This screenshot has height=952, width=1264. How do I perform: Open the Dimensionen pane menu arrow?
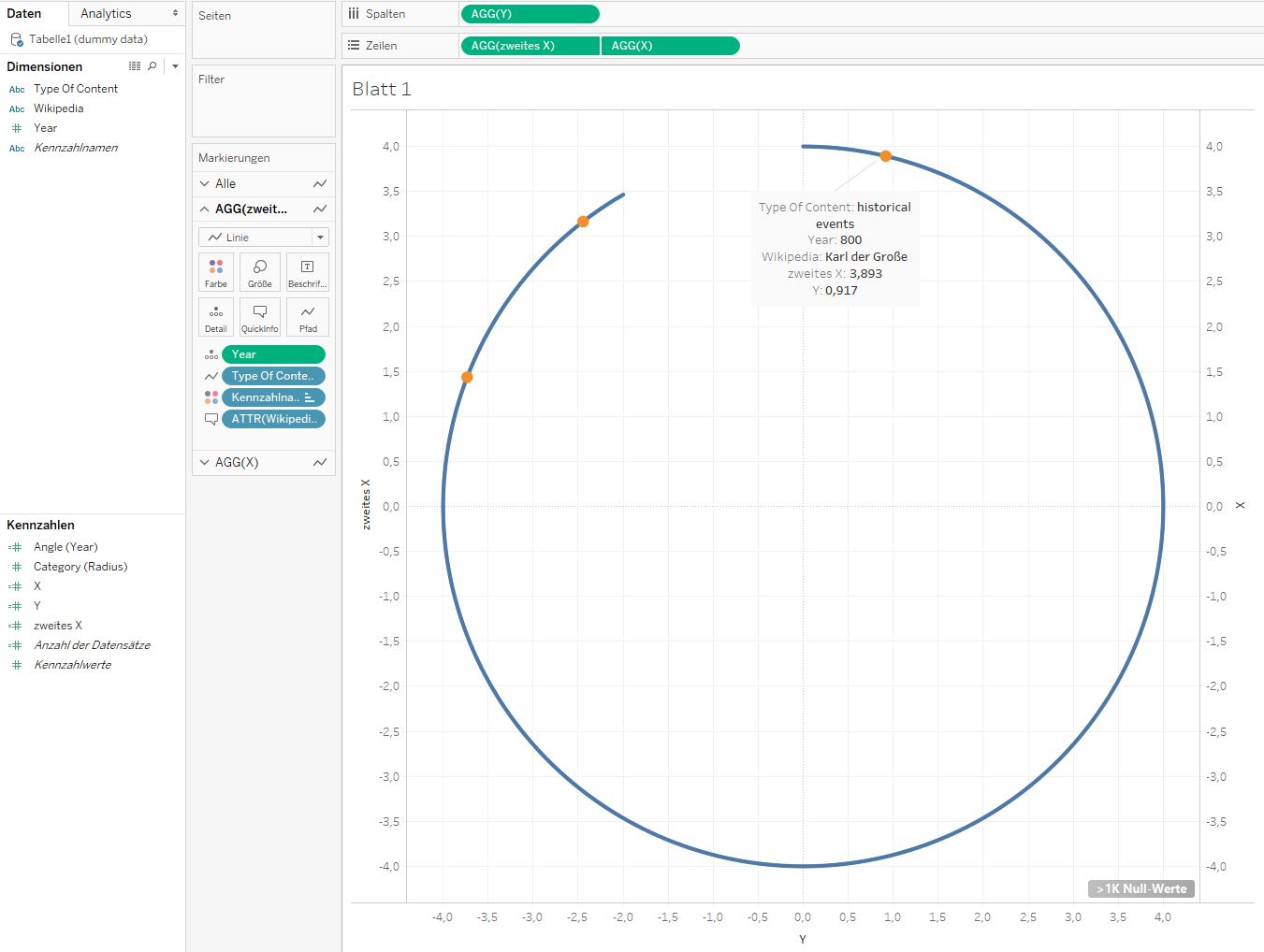(x=175, y=66)
